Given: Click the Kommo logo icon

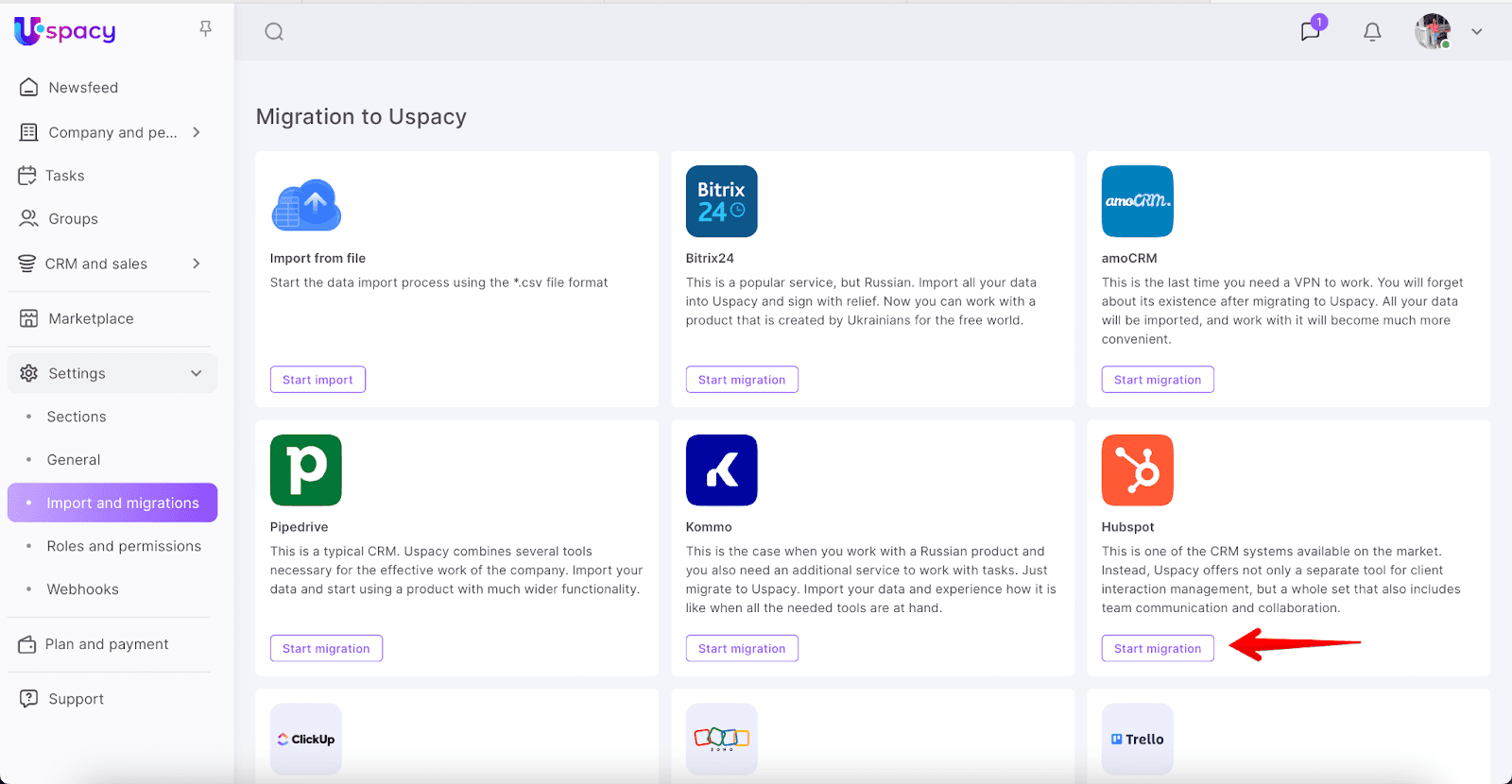Looking at the screenshot, I should pyautogui.click(x=721, y=470).
